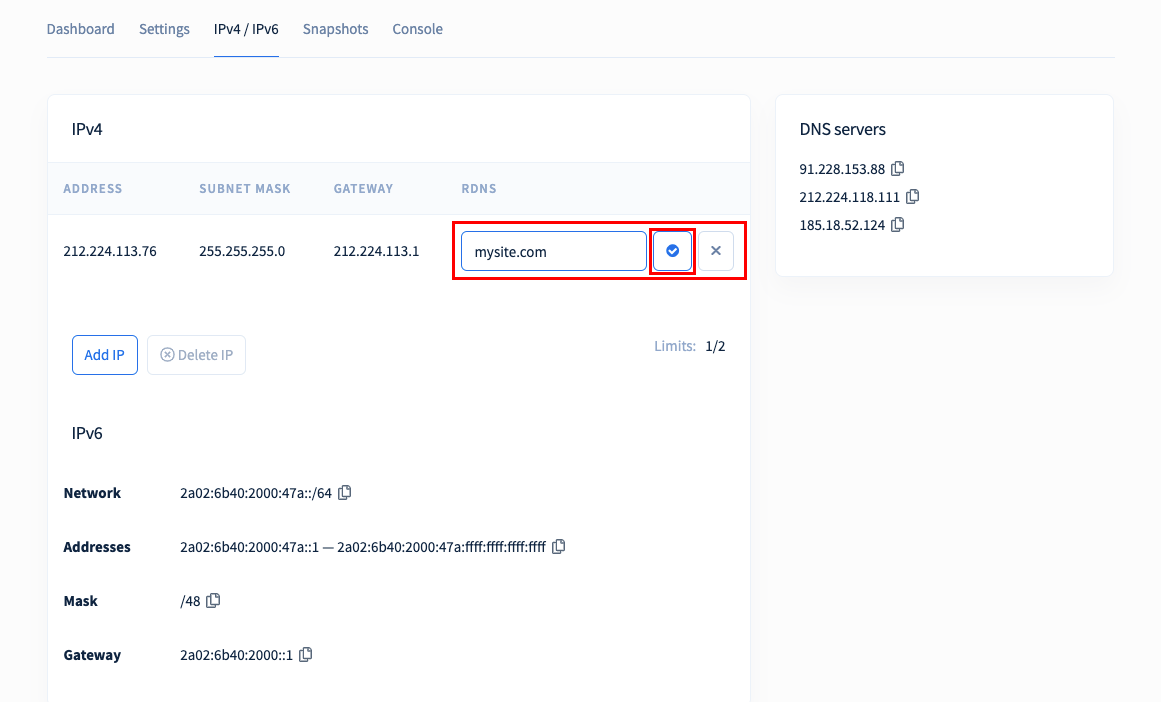The image size is (1161, 702).
Task: Select the IPv6 gateway 2a02:6b40:2000::1 text
Action: (x=237, y=655)
